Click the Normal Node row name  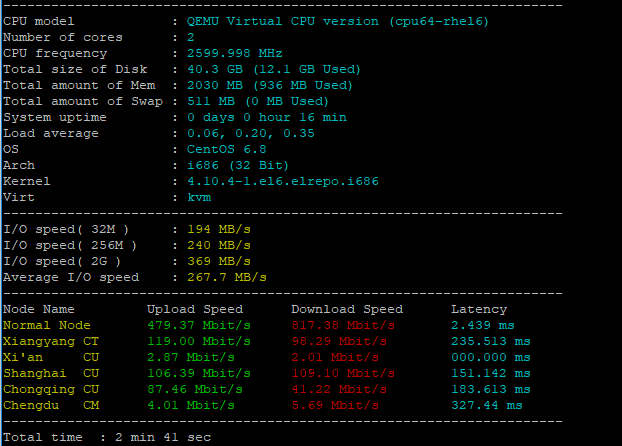coord(47,325)
